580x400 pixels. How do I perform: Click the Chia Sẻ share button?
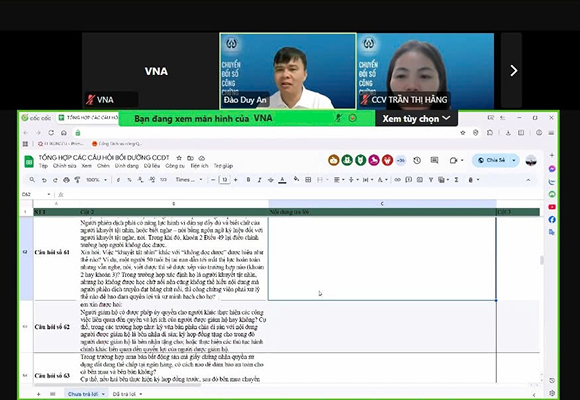pos(495,160)
